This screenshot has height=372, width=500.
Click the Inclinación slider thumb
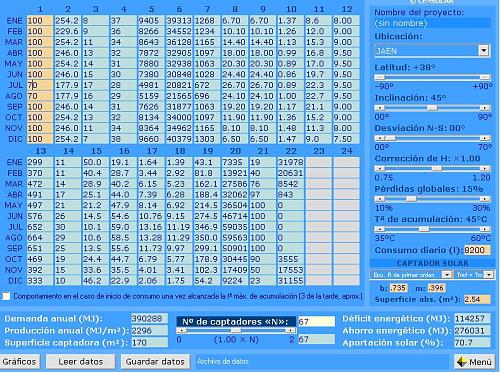coord(432,108)
